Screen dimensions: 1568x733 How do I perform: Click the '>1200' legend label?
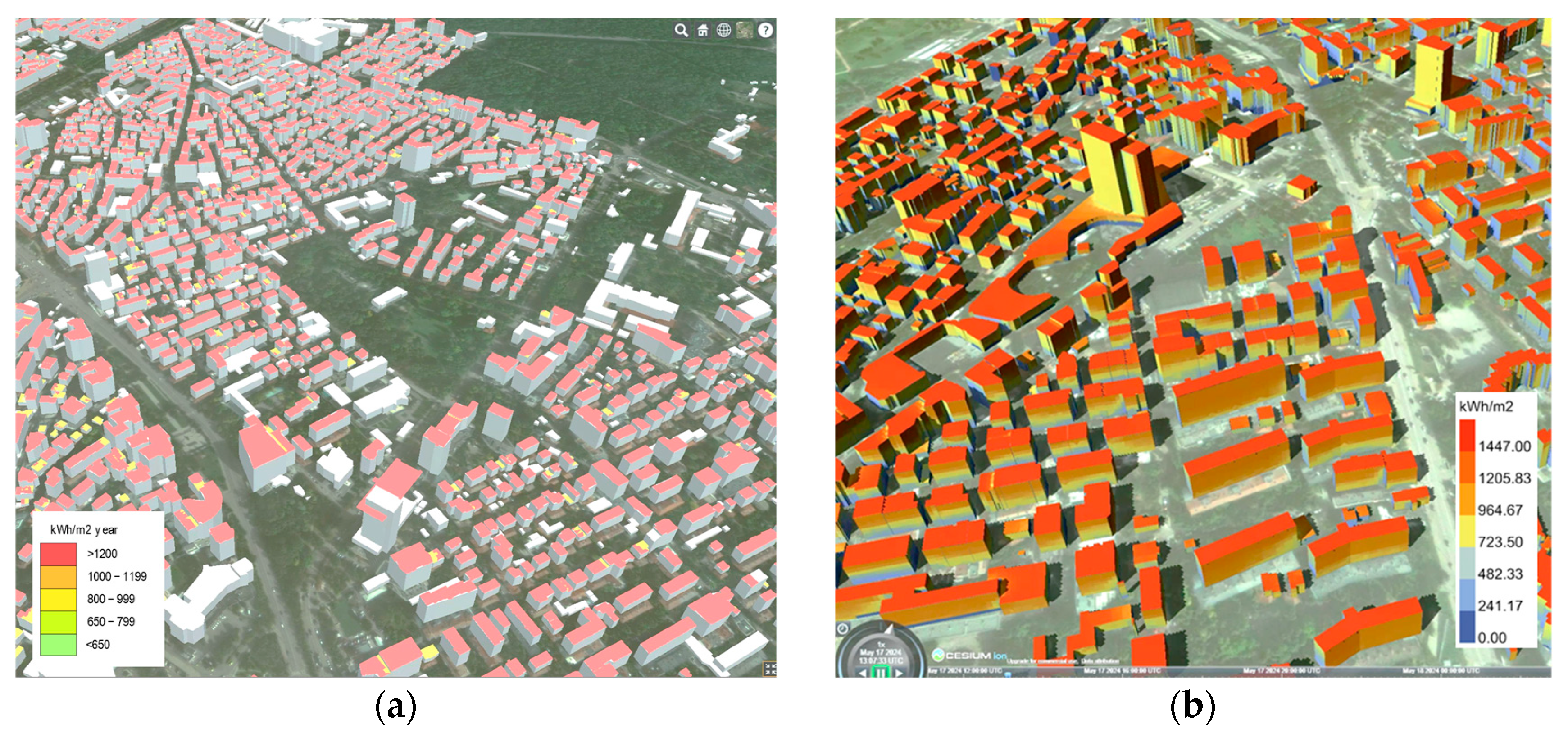[102, 554]
